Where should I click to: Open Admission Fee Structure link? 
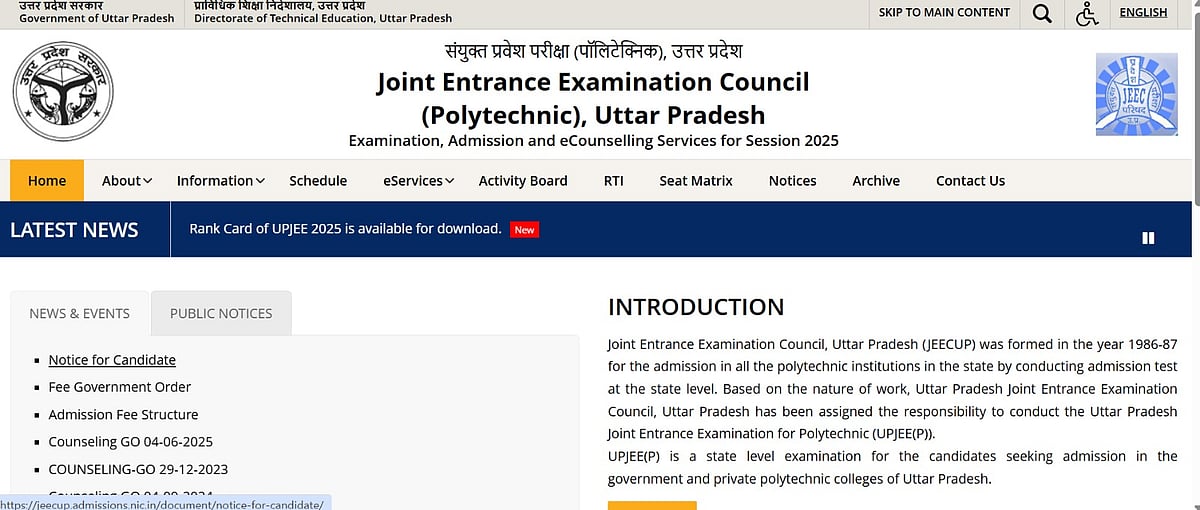(x=123, y=414)
